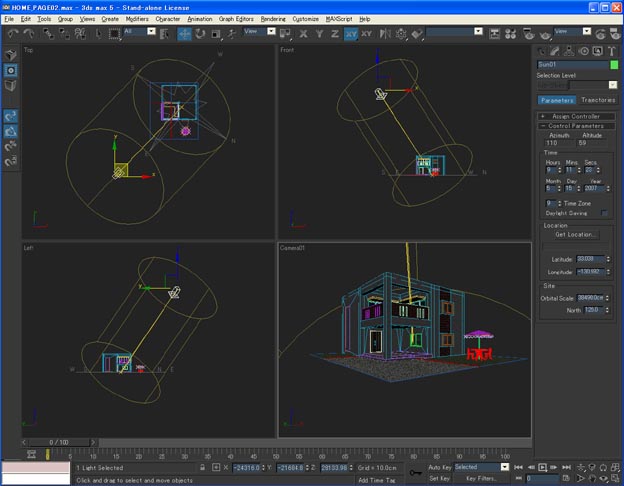Open the Render Scene teapot icon

[528, 34]
